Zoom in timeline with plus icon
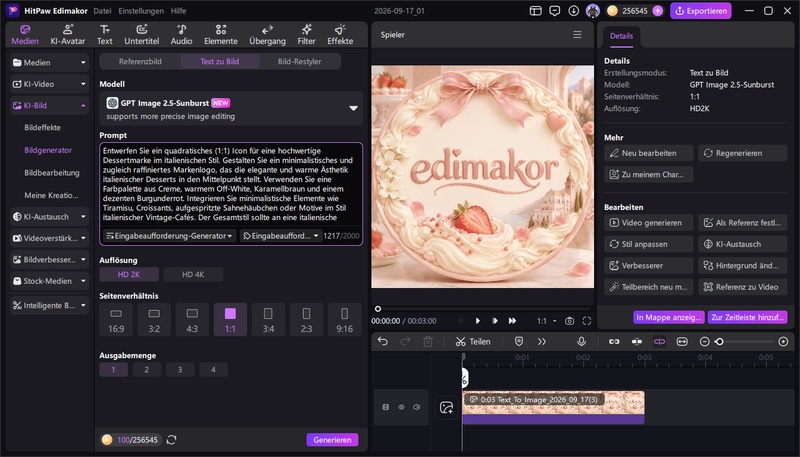This screenshot has width=800, height=457. (783, 342)
